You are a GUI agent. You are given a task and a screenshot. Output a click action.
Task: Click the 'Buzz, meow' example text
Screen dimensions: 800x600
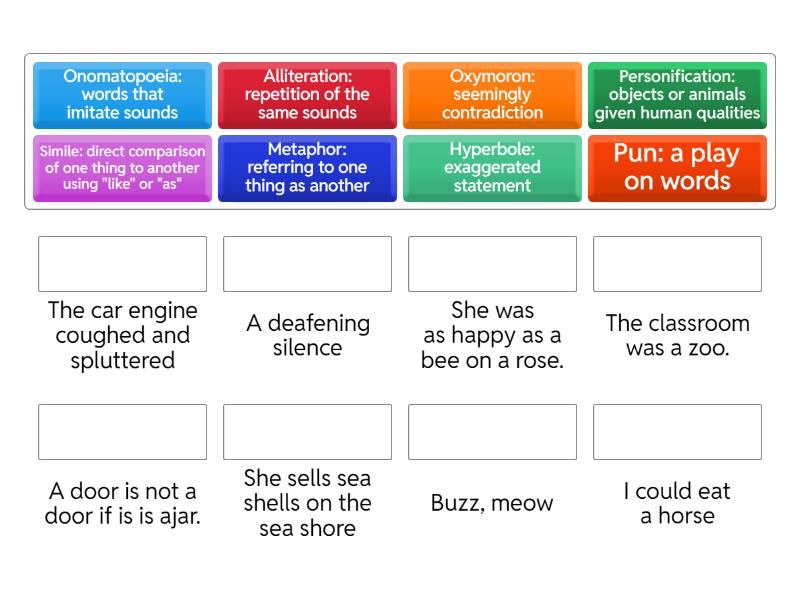492,503
